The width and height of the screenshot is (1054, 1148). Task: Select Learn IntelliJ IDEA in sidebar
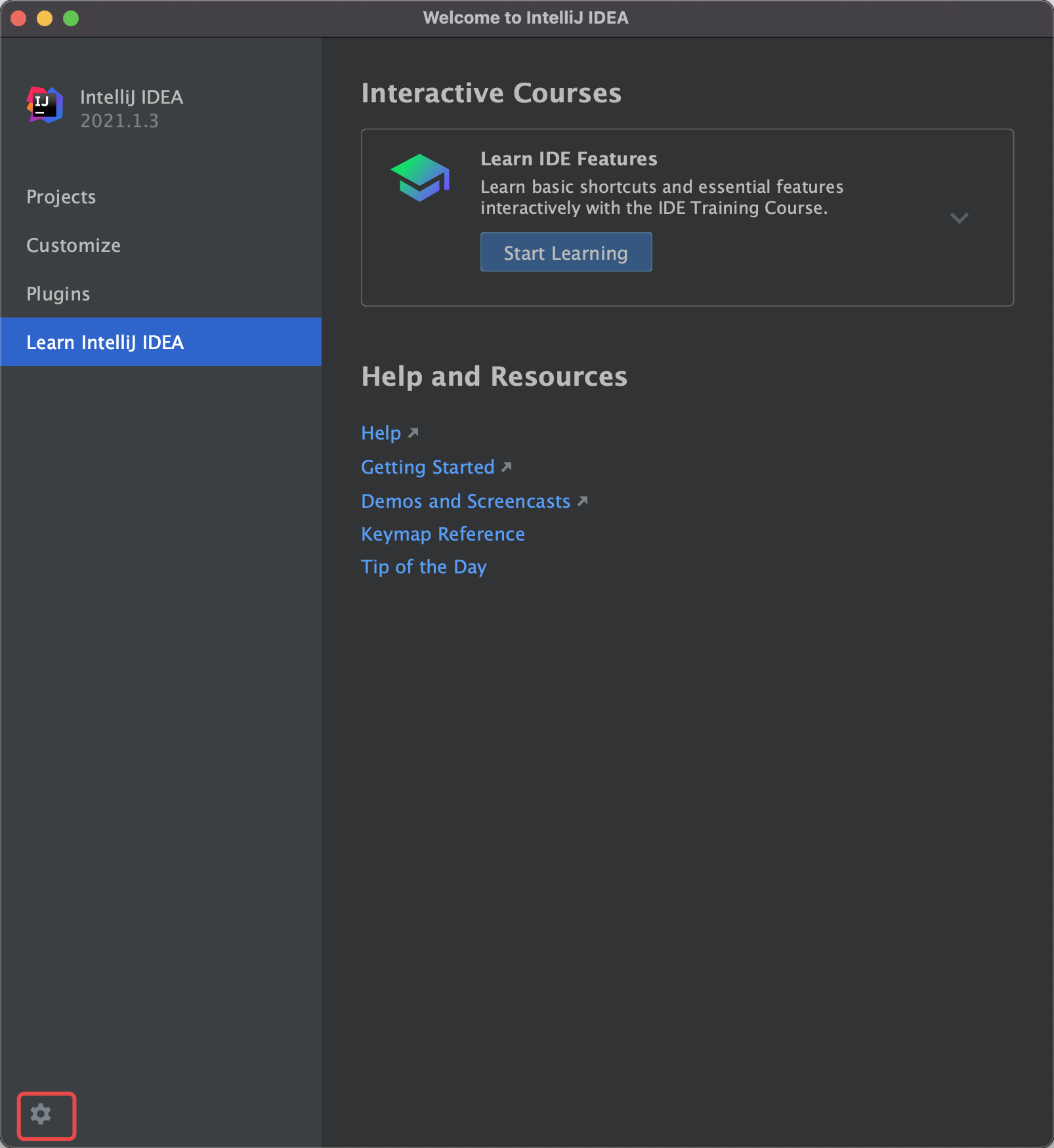click(161, 342)
